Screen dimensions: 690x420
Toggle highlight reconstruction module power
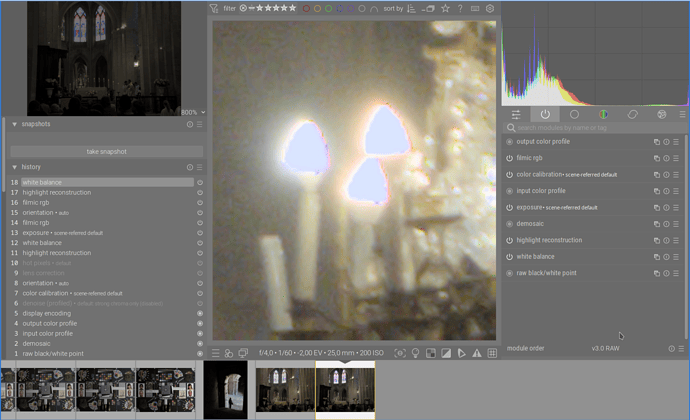point(509,240)
